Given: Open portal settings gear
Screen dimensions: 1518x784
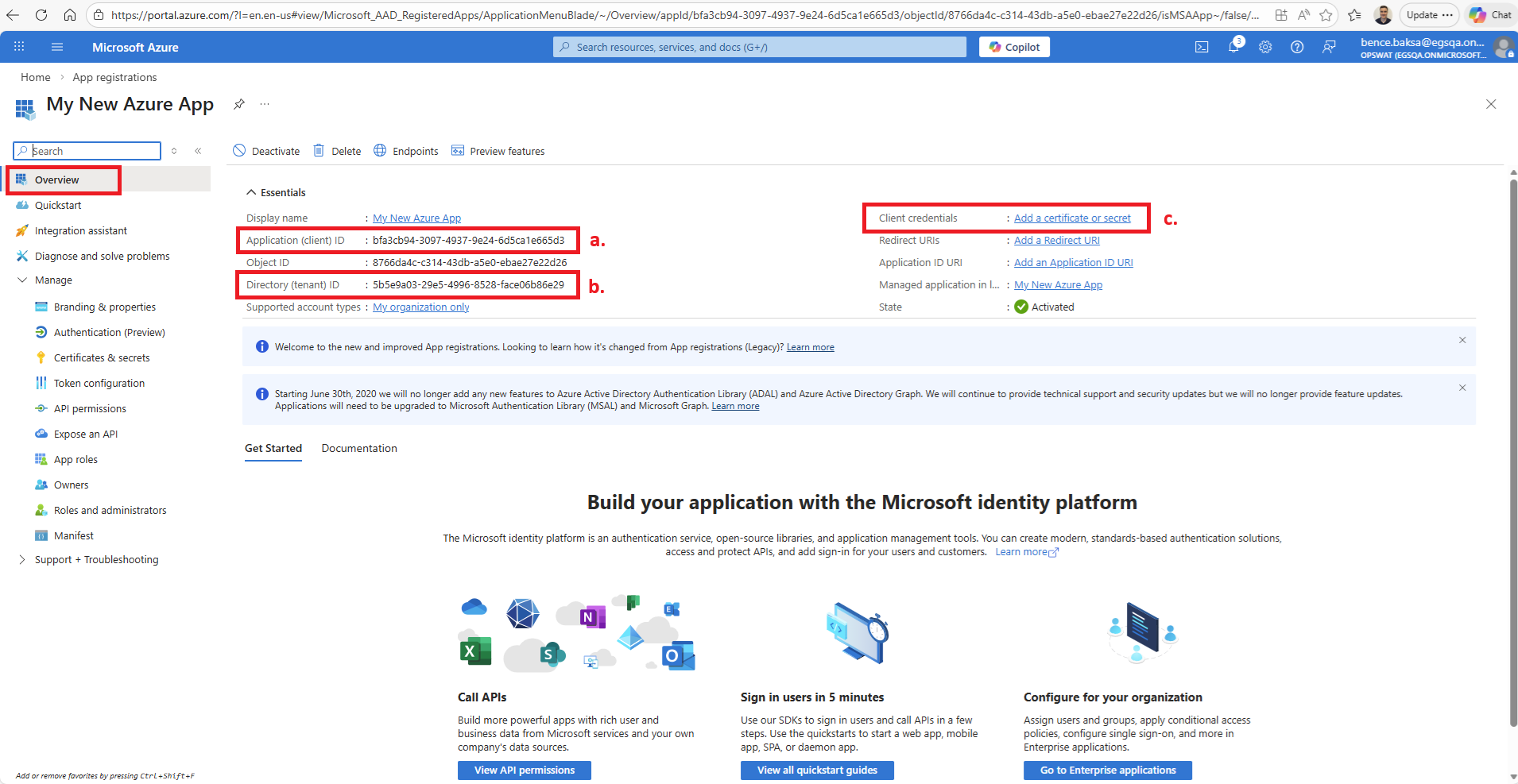Looking at the screenshot, I should coord(1265,47).
